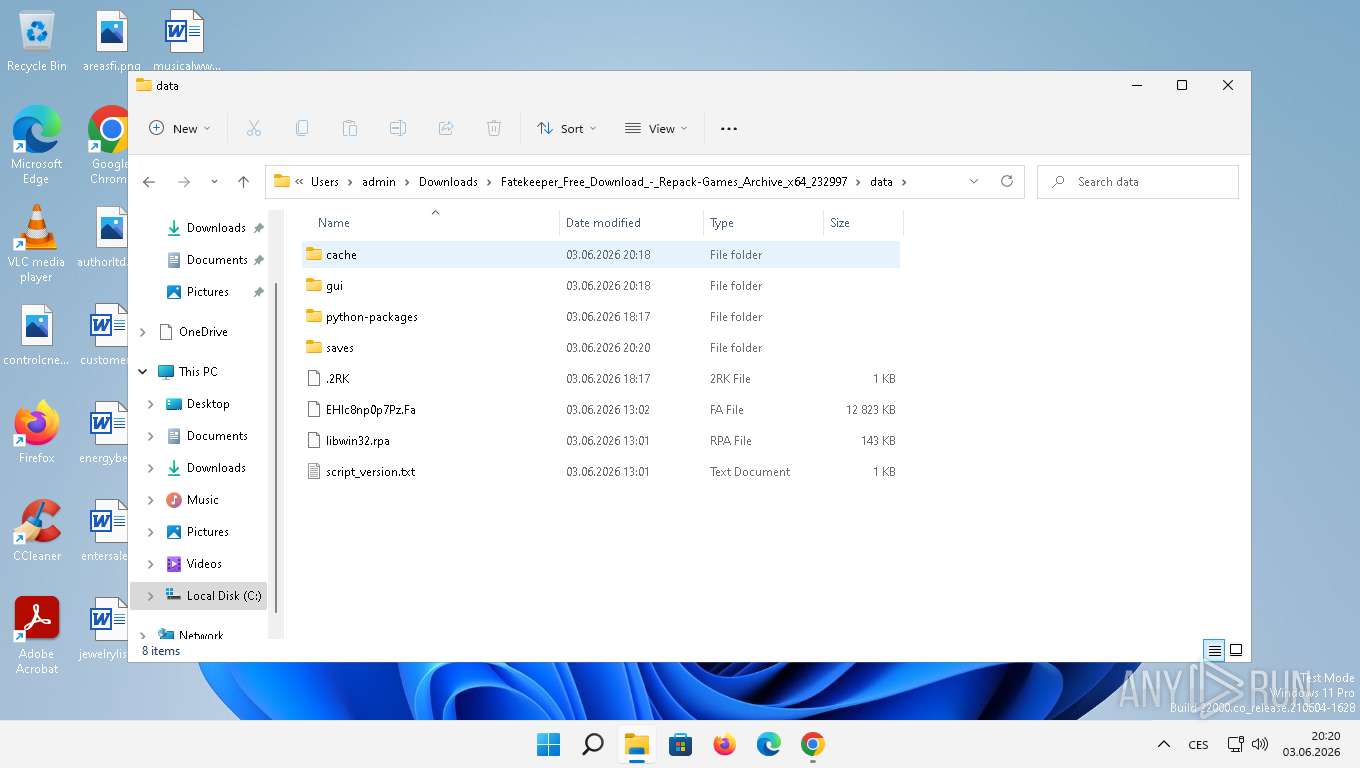The width and height of the screenshot is (1360, 768).
Task: Select Recycle Bin desktop icon
Action: point(37,42)
